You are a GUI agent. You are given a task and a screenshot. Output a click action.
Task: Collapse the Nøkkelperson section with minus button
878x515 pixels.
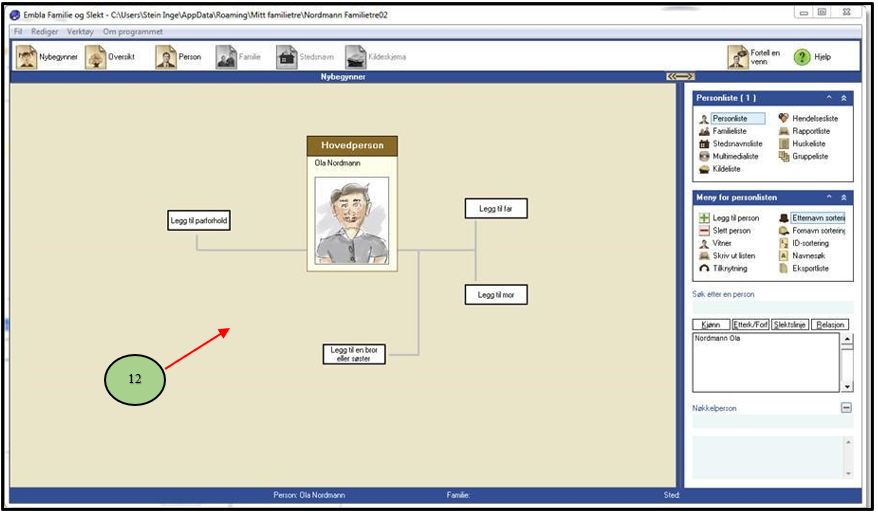(846, 408)
